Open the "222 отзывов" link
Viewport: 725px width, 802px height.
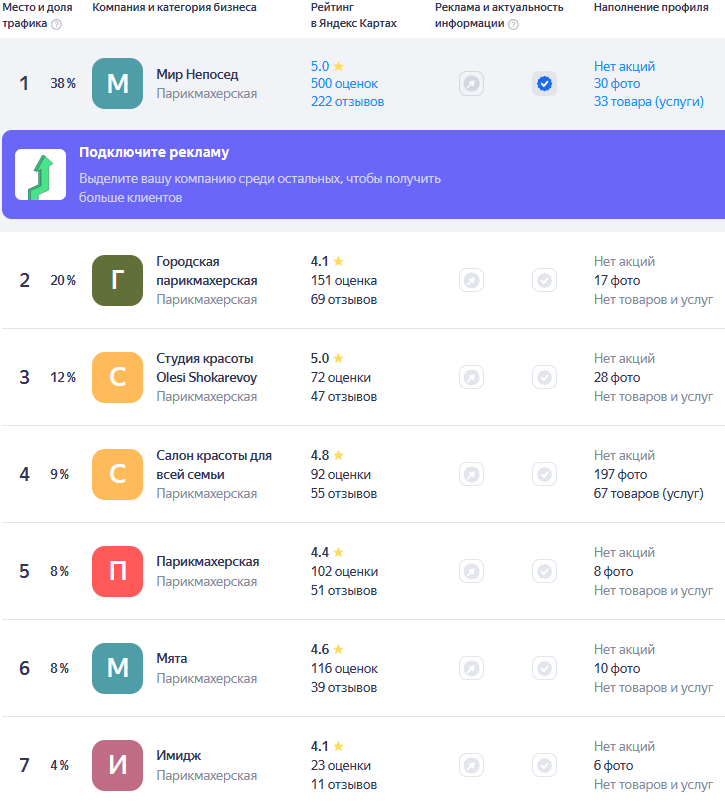point(347,101)
